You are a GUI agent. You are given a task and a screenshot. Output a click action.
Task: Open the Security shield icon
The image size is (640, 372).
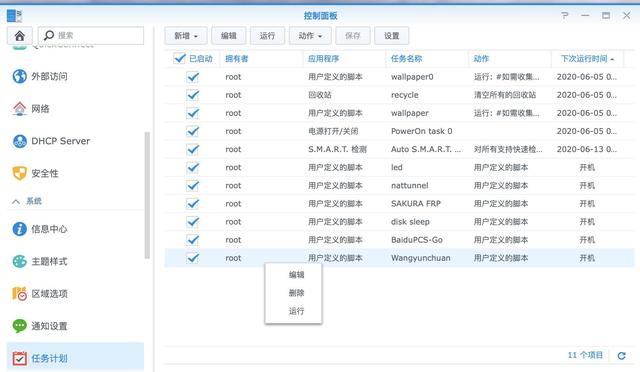click(19, 173)
